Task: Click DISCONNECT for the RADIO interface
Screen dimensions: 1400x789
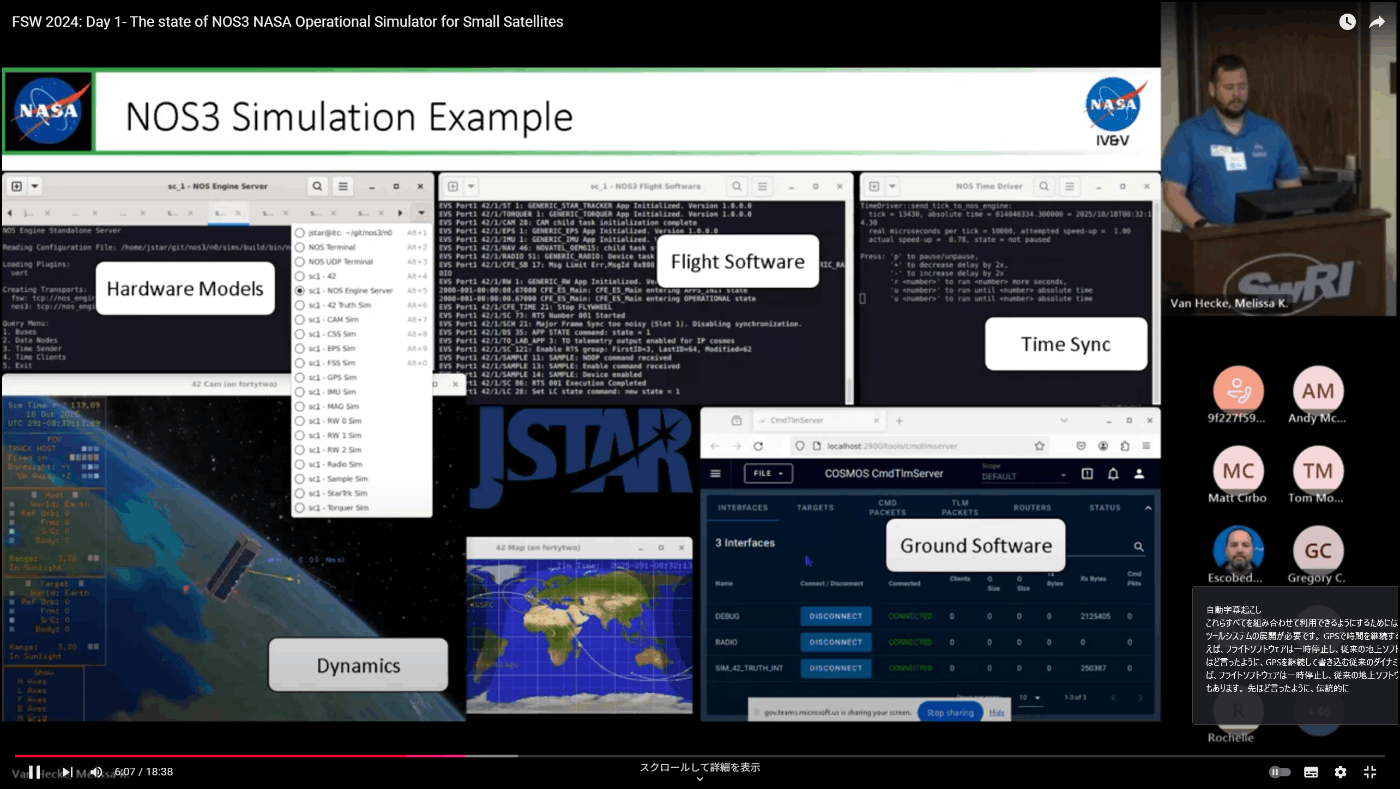Action: coord(836,642)
